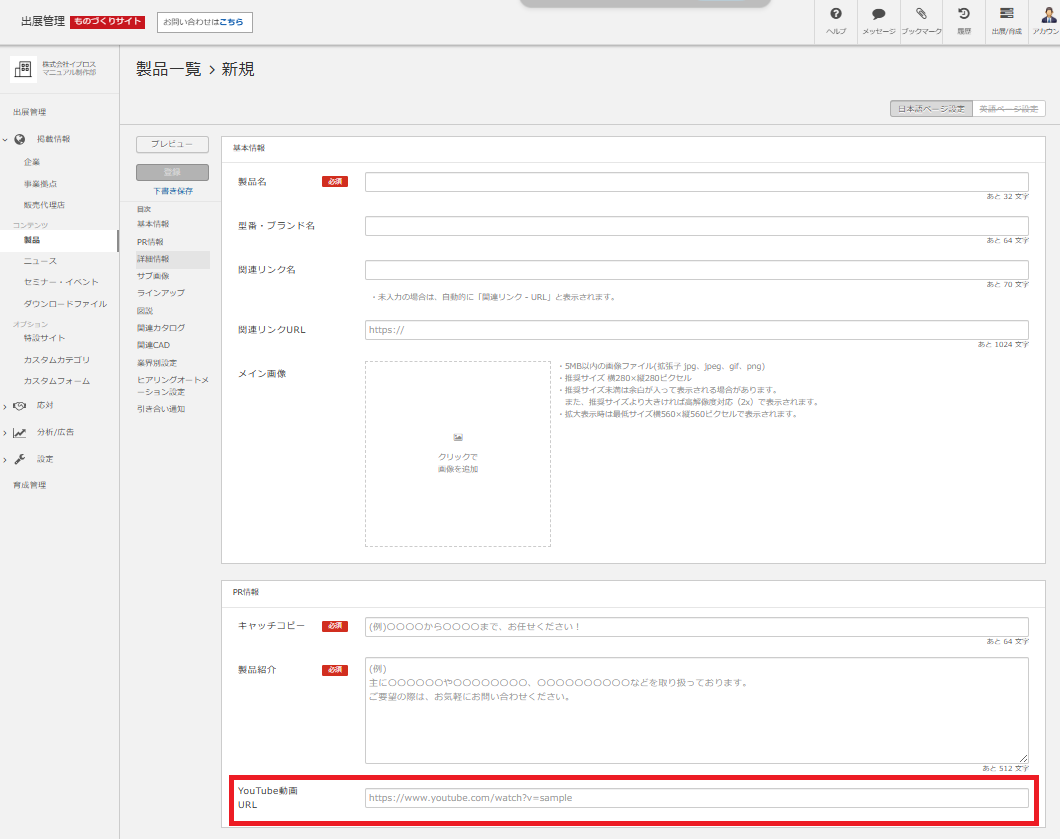Select ニュース in the sidebar menu
Viewport: 1060px width, 839px height.
tap(41, 261)
